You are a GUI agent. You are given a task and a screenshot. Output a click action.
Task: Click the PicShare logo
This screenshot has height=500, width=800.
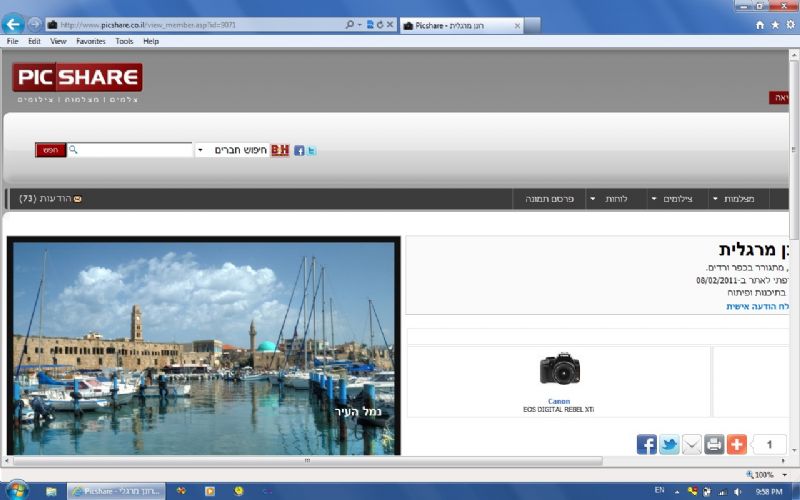click(77, 78)
